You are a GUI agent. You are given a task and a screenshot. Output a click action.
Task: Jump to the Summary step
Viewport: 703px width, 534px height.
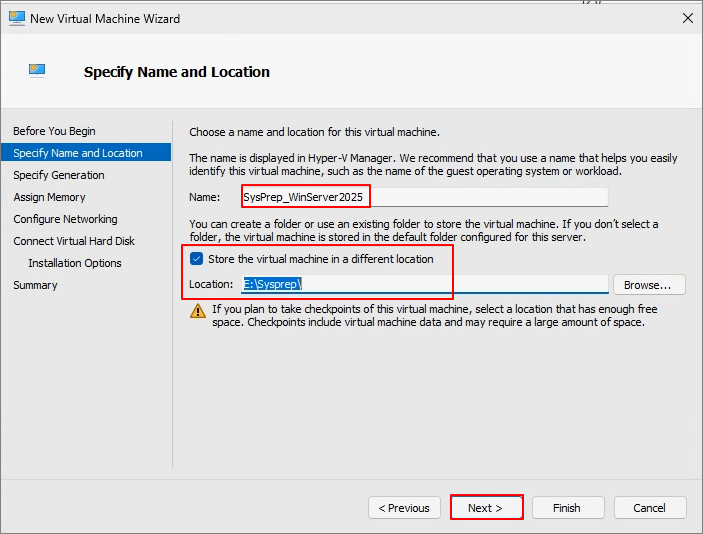tap(35, 285)
